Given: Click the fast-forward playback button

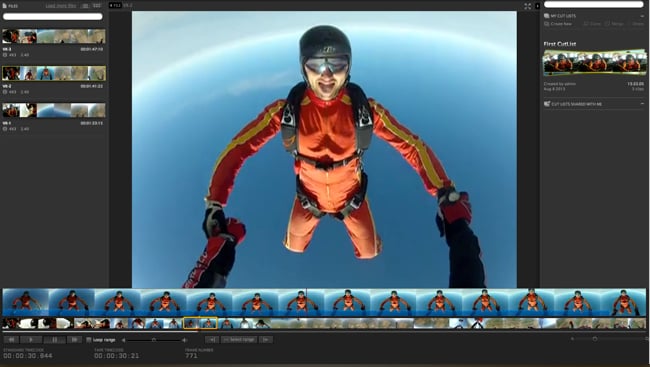Looking at the screenshot, I should pyautogui.click(x=75, y=340).
